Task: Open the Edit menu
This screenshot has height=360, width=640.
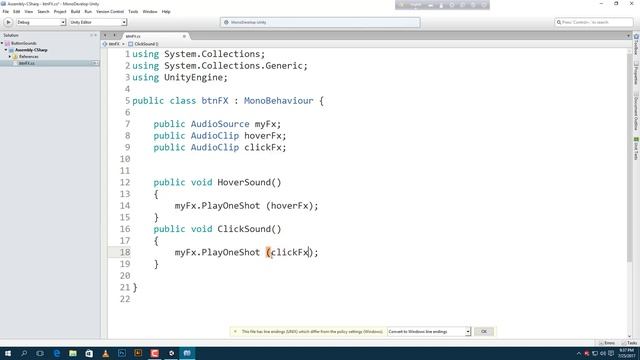Action: pyautogui.click(x=16, y=11)
